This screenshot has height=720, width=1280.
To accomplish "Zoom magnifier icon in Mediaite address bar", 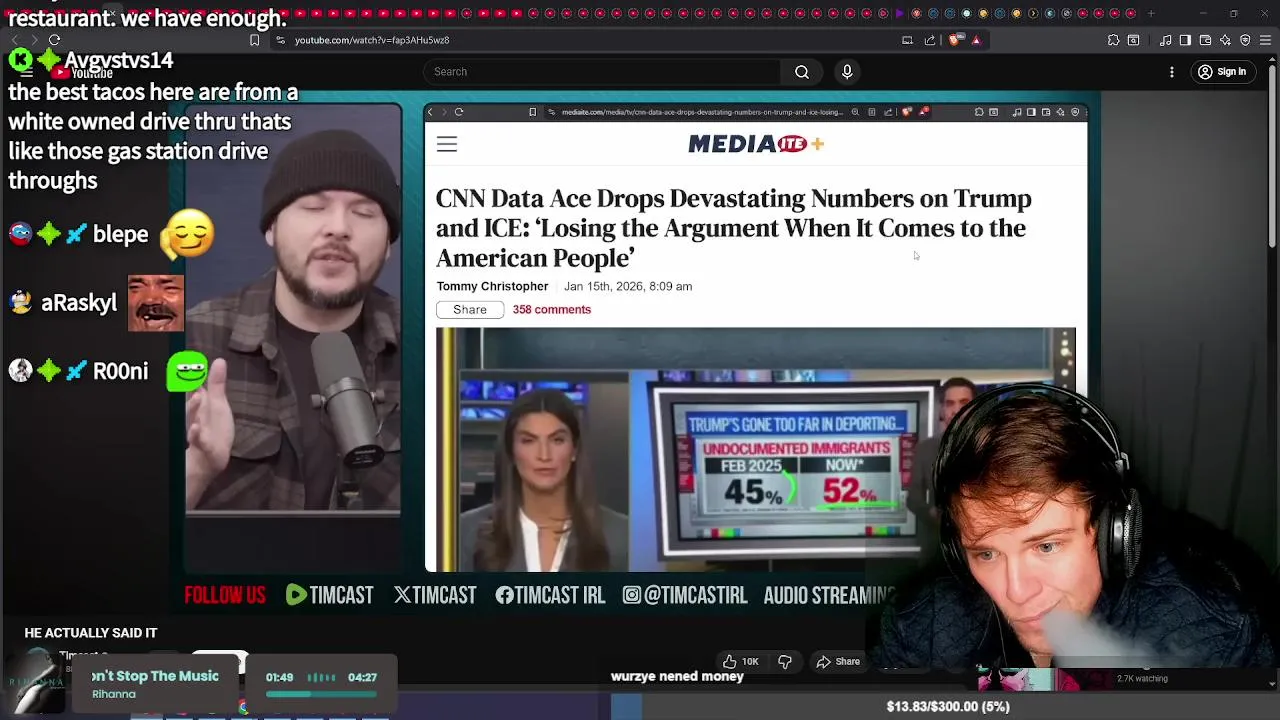I will click(x=855, y=112).
